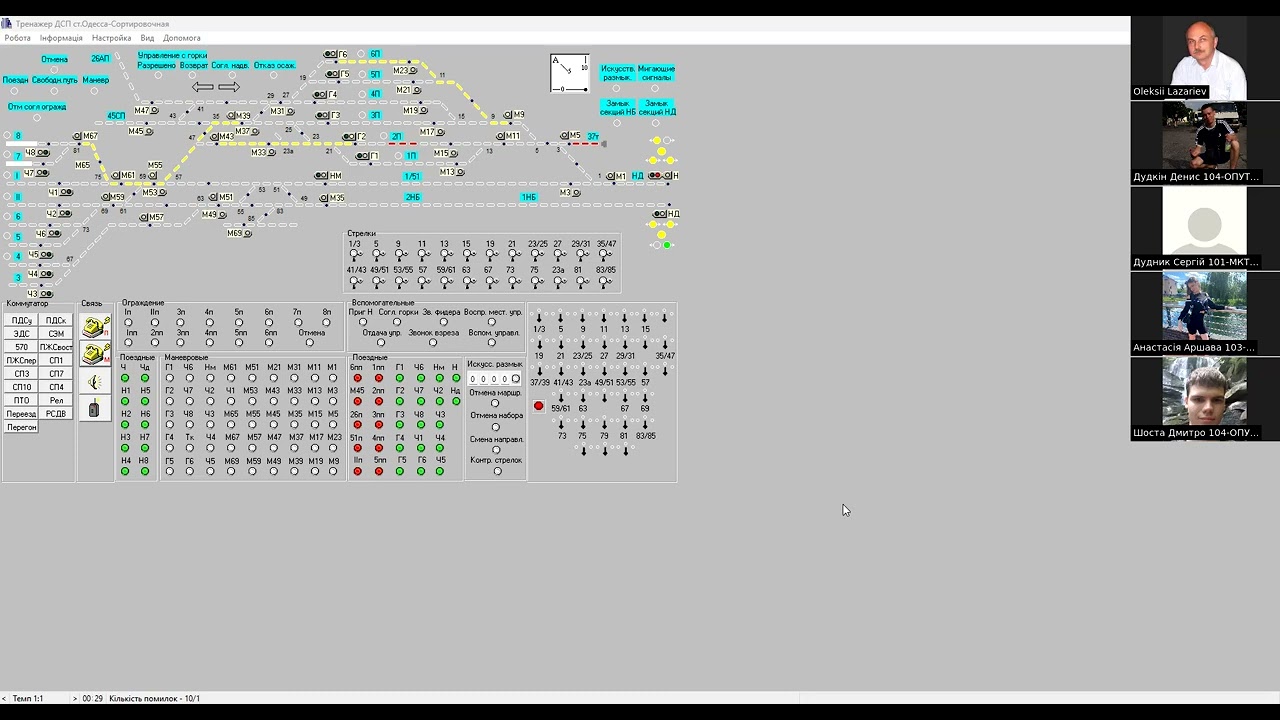
Task: Click the left hollow arrow under Управление с горки
Action: point(203,87)
